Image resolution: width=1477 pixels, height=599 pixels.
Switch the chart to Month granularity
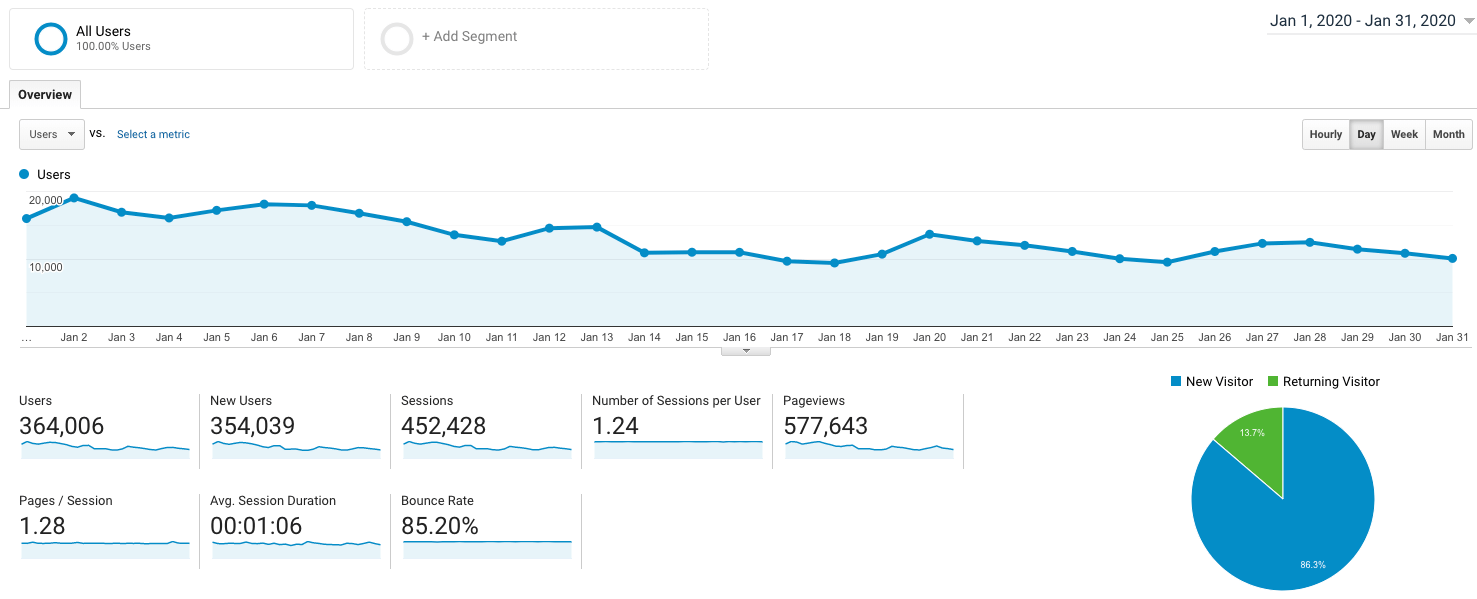pos(1448,133)
